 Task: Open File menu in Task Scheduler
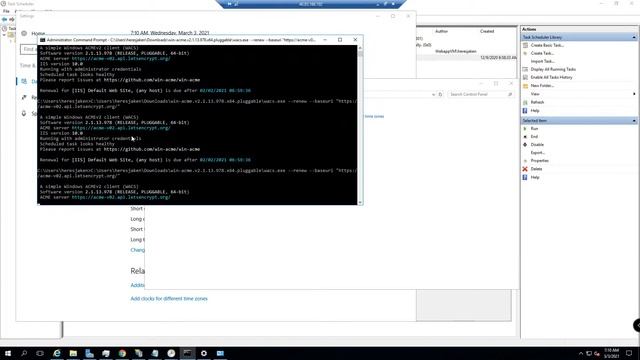[6, 11]
